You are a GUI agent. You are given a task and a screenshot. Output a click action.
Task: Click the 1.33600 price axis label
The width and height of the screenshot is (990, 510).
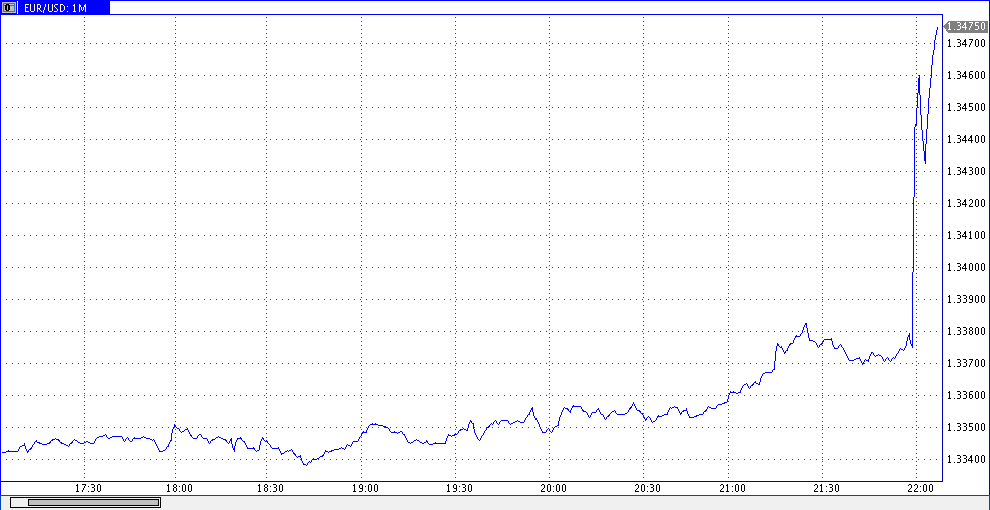(967, 396)
